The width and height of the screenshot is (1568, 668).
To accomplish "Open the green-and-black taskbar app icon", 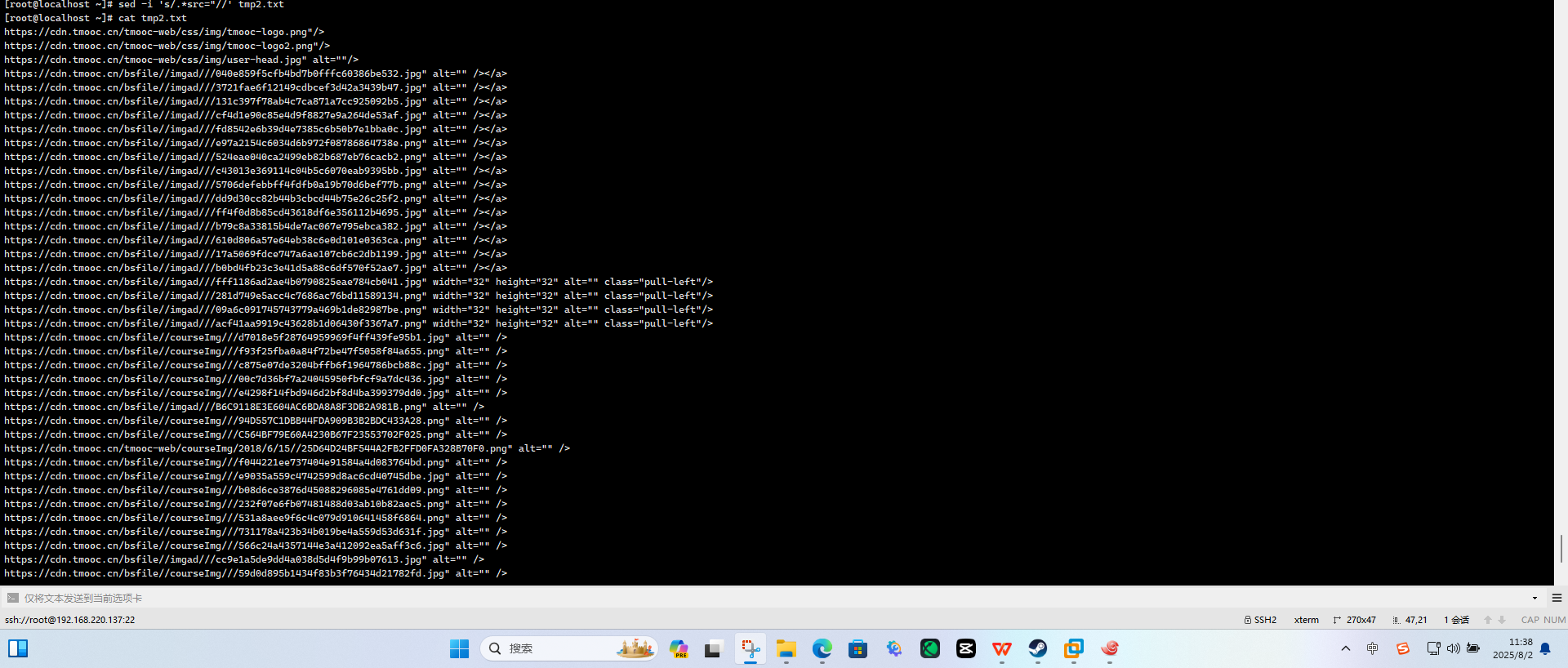I will point(930,648).
